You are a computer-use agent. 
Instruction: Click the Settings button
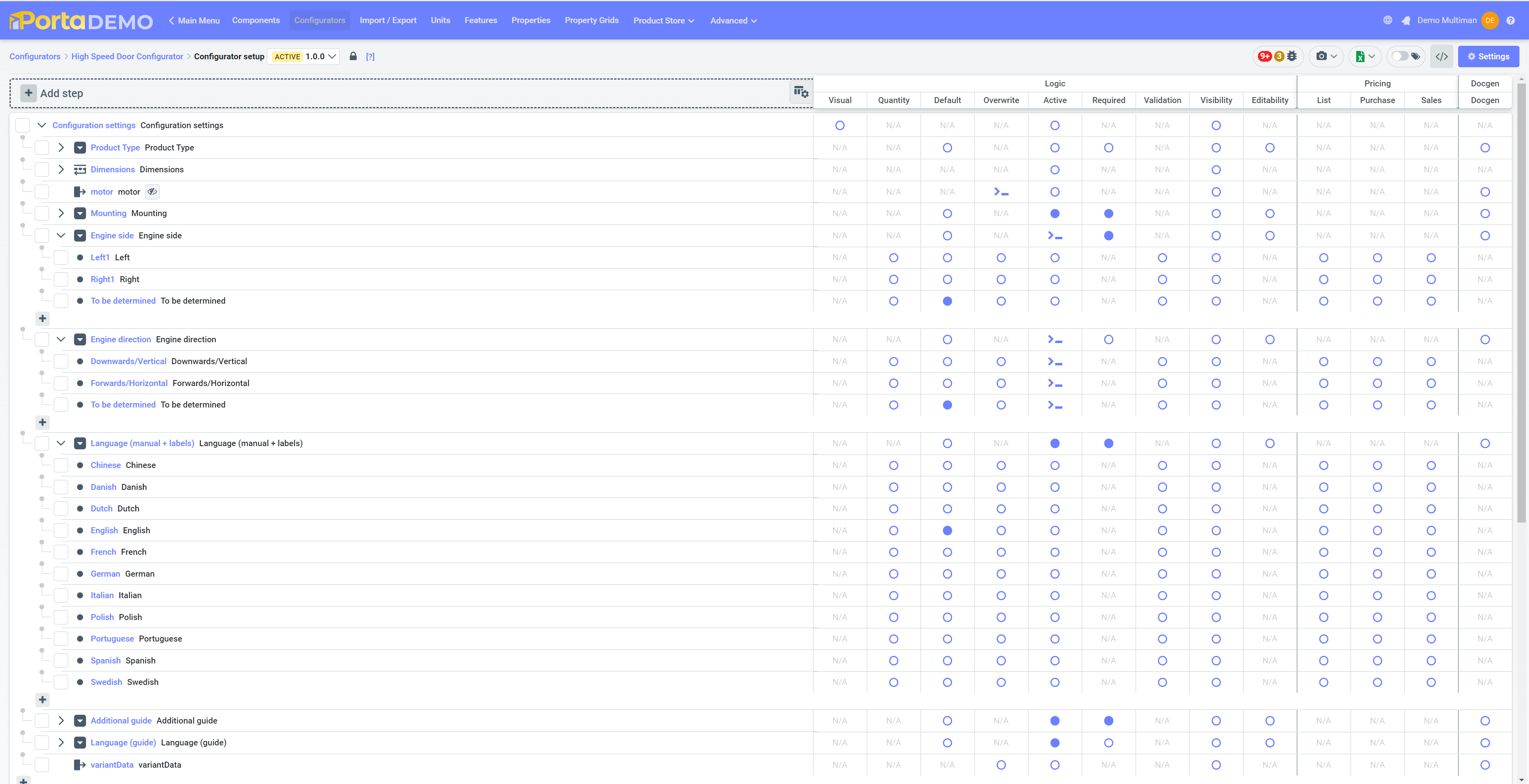(x=1488, y=57)
